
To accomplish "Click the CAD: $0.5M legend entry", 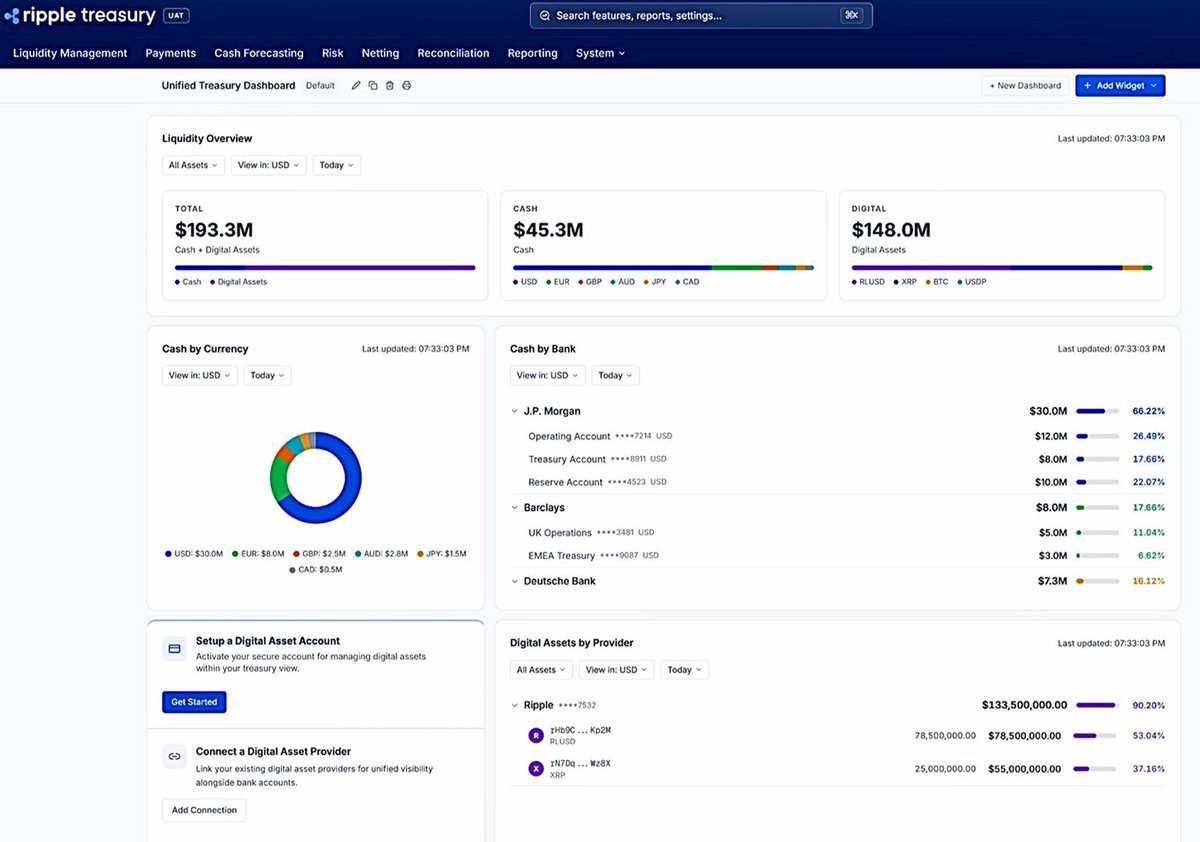I will click(315, 570).
